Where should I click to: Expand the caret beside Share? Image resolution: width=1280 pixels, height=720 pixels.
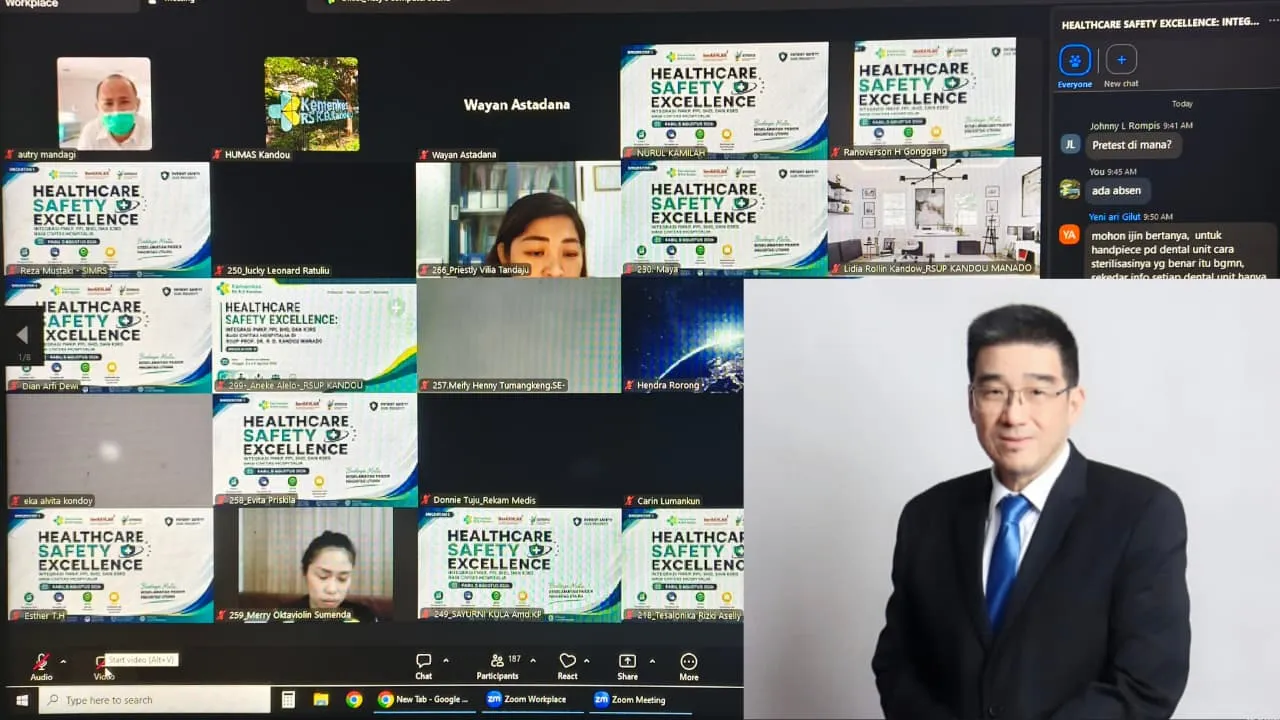click(x=652, y=661)
